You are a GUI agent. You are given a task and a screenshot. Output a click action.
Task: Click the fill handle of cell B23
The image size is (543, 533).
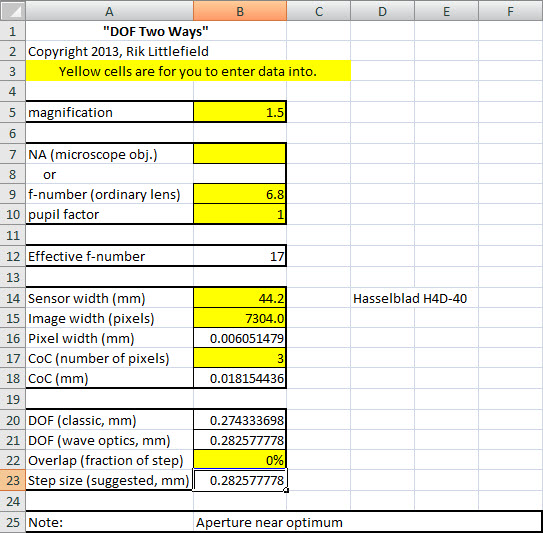[286, 490]
